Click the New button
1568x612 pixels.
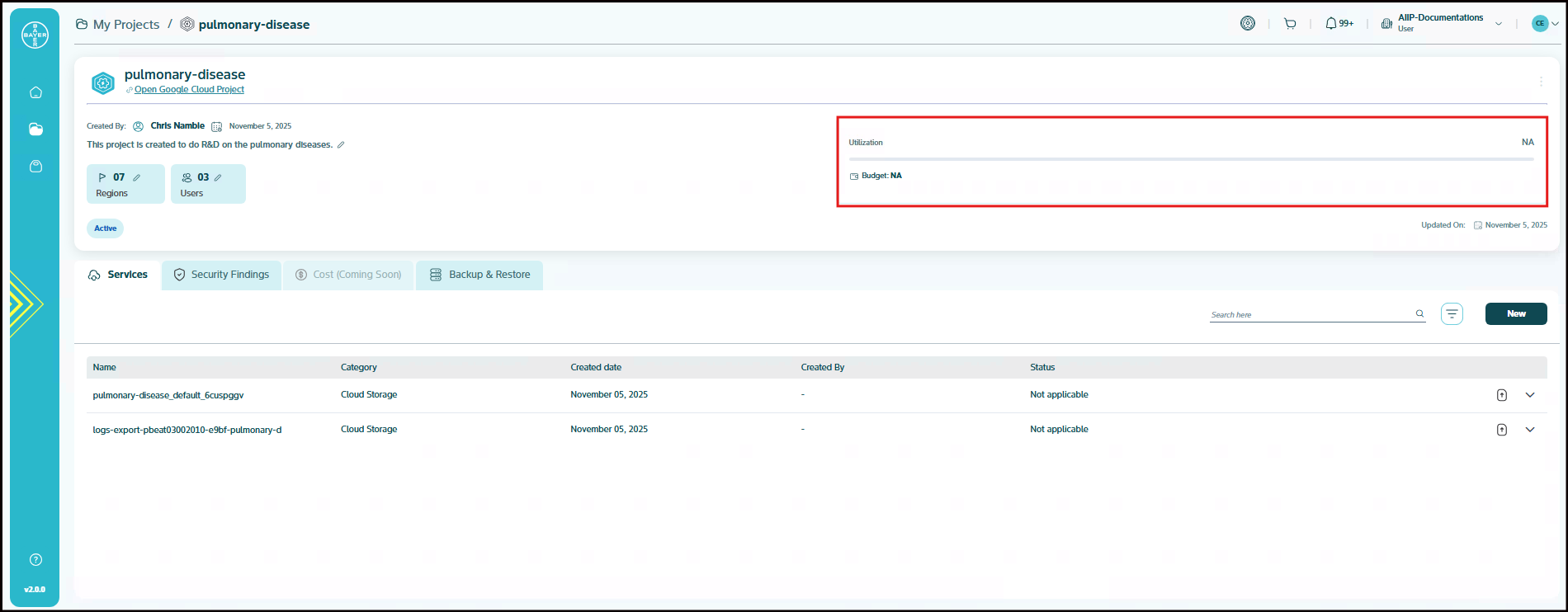pos(1516,314)
